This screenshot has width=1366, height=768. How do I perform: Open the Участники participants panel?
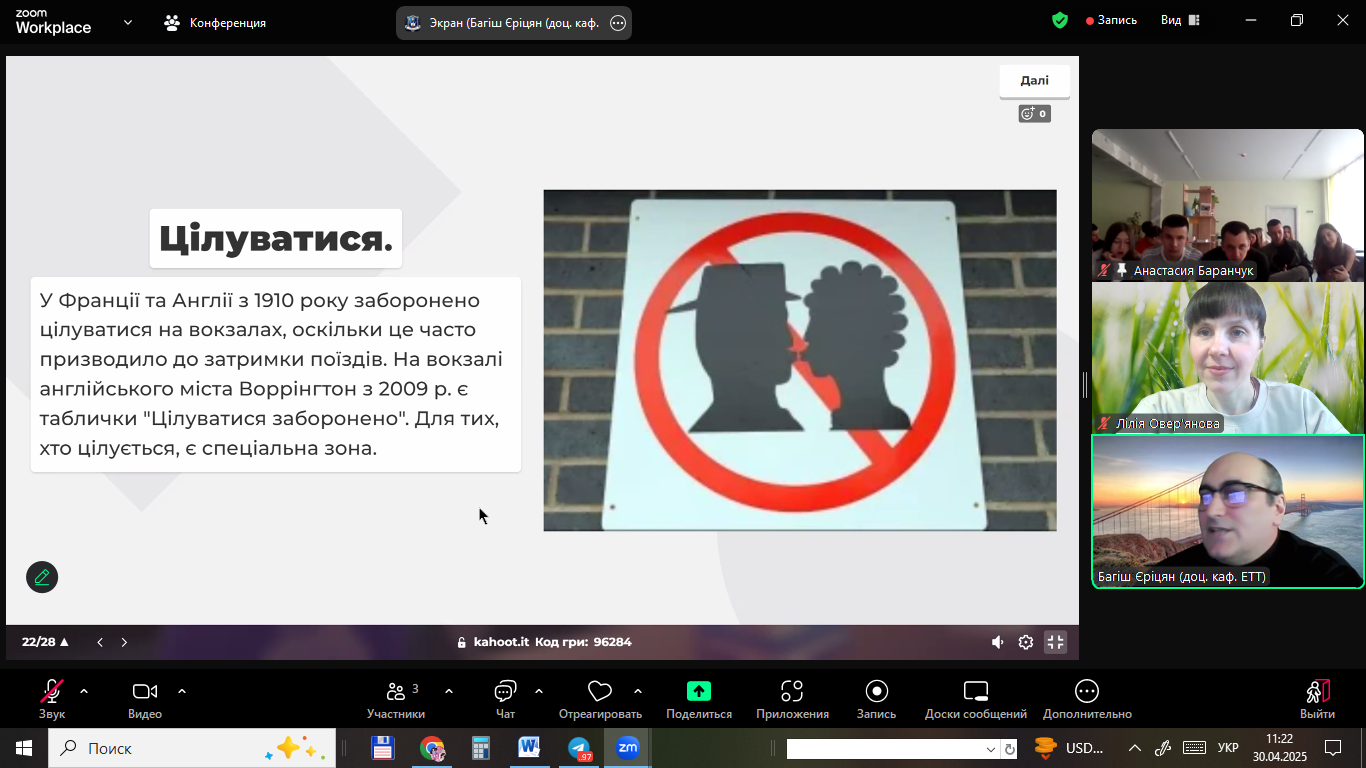pos(396,692)
